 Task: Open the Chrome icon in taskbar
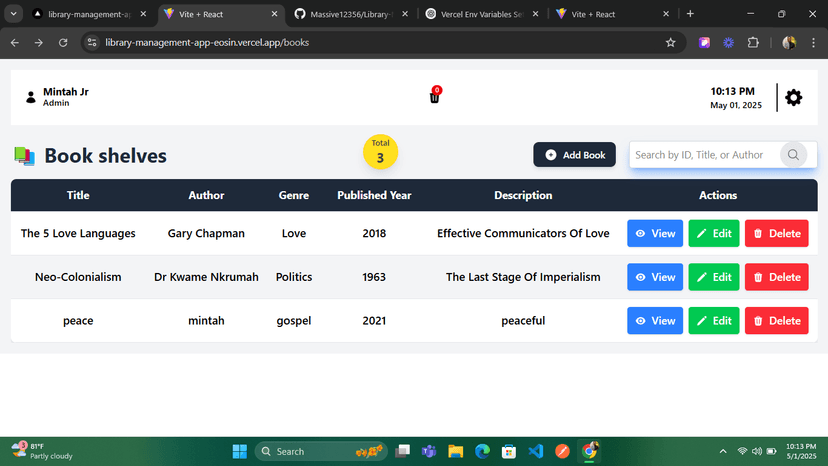[x=589, y=451]
